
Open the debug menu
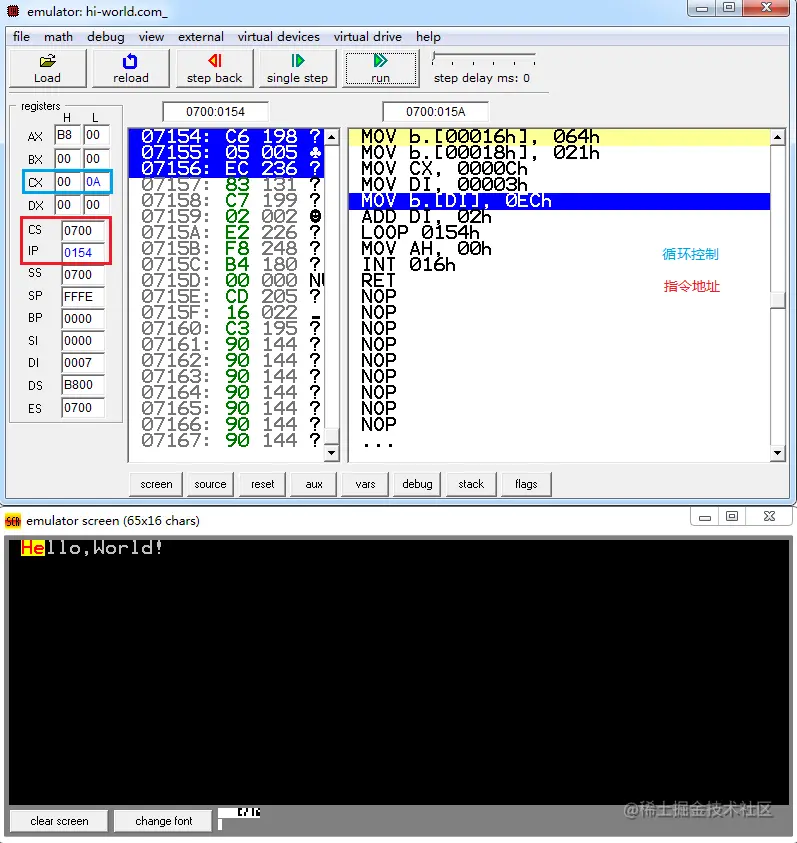click(x=105, y=37)
